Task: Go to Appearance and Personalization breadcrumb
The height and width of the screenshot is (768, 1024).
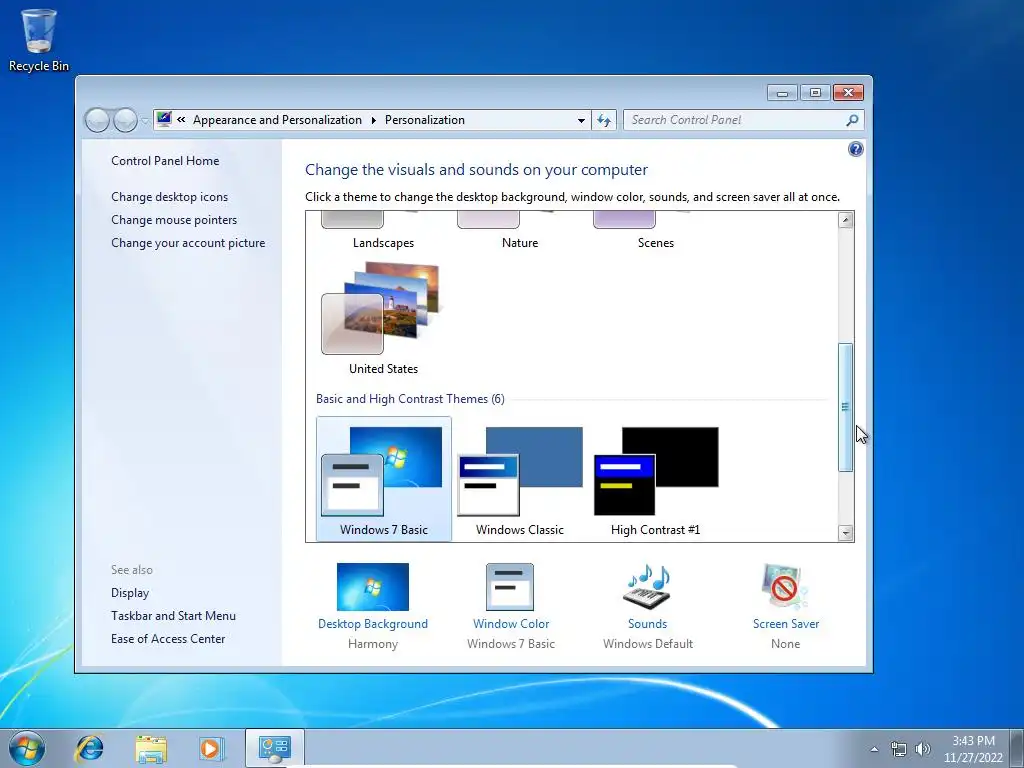Action: [277, 120]
